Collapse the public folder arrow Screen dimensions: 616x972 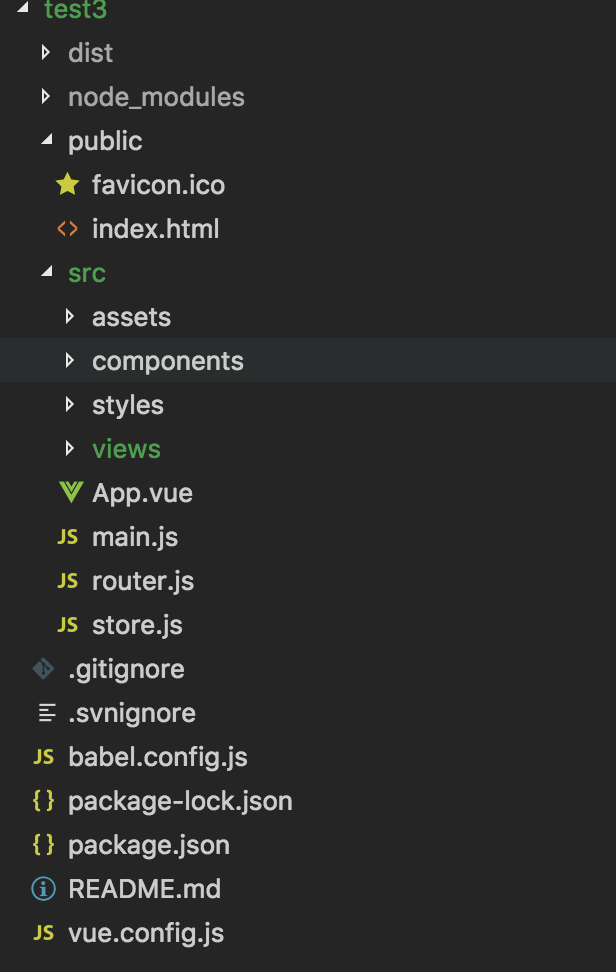(x=46, y=141)
